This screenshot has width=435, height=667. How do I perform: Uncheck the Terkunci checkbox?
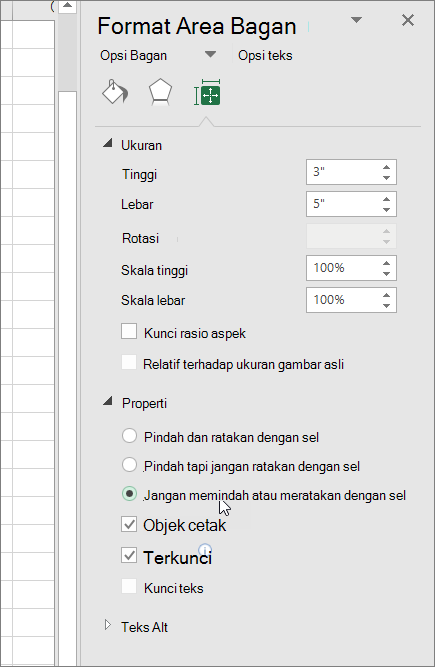tap(129, 556)
